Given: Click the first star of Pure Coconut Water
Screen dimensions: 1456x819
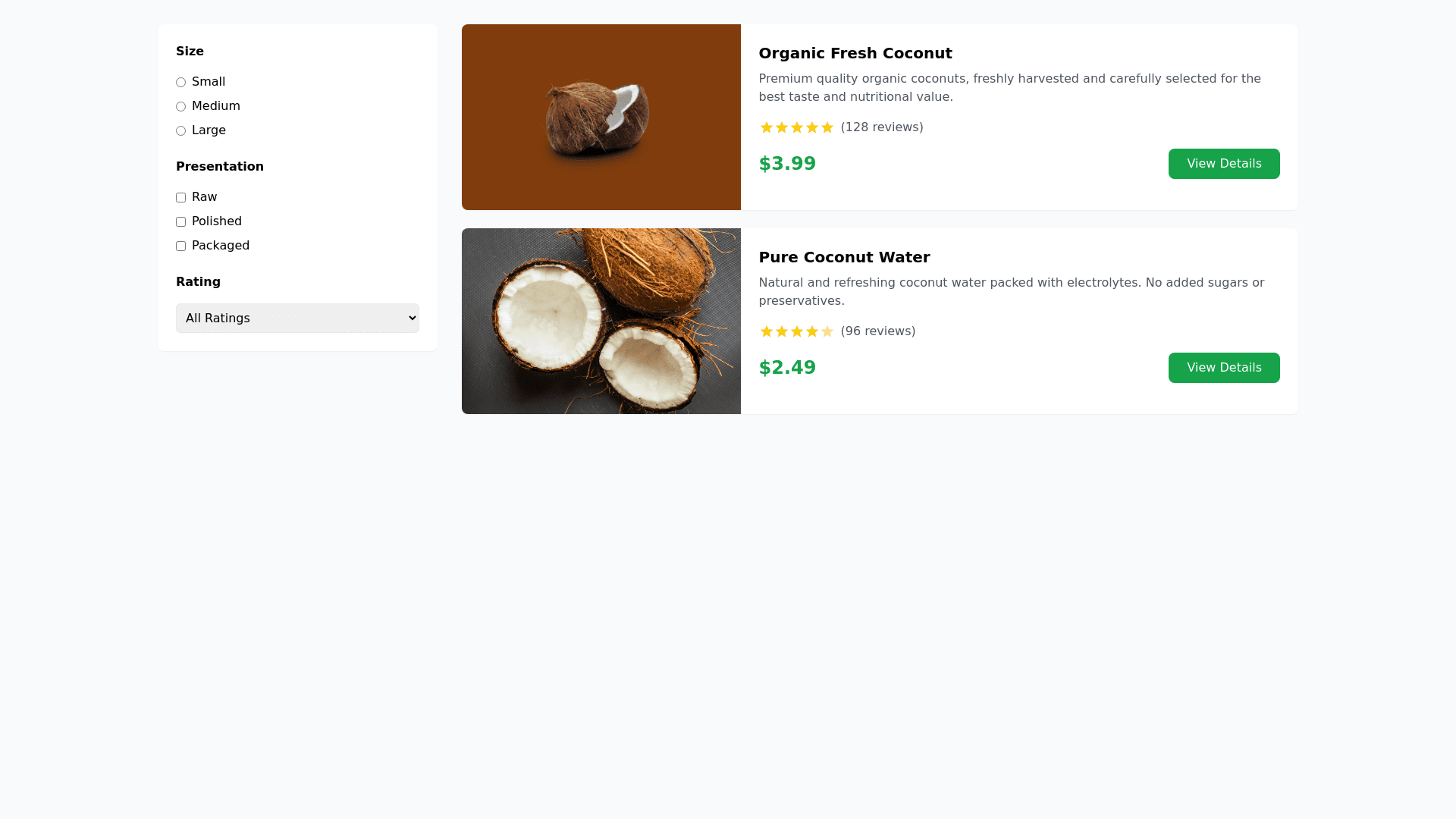Looking at the screenshot, I should point(767,331).
